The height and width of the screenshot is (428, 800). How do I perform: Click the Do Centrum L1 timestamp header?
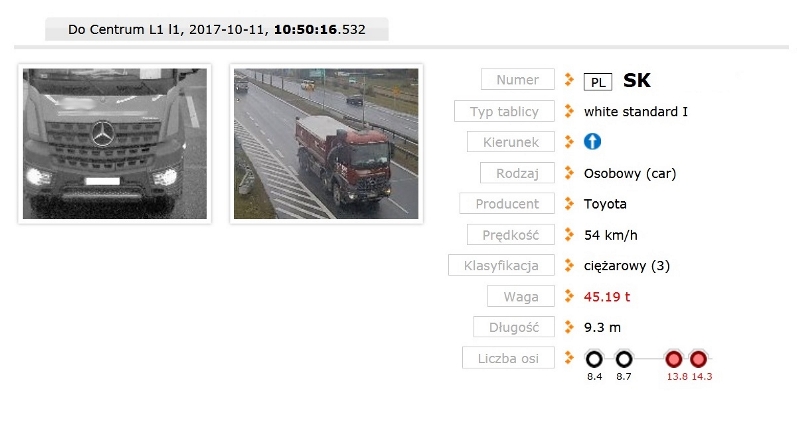pos(217,29)
